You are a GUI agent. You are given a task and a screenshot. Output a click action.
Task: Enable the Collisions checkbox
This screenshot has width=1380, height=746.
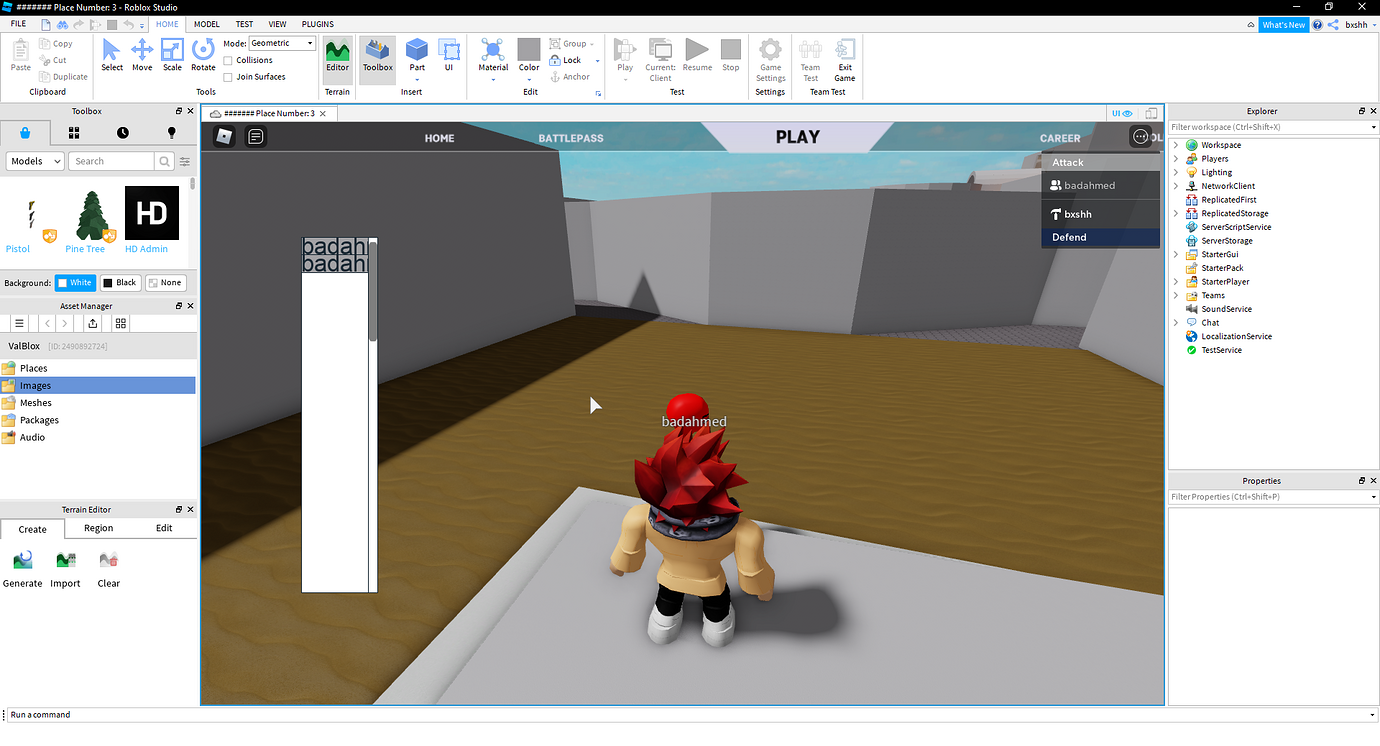[x=229, y=60]
